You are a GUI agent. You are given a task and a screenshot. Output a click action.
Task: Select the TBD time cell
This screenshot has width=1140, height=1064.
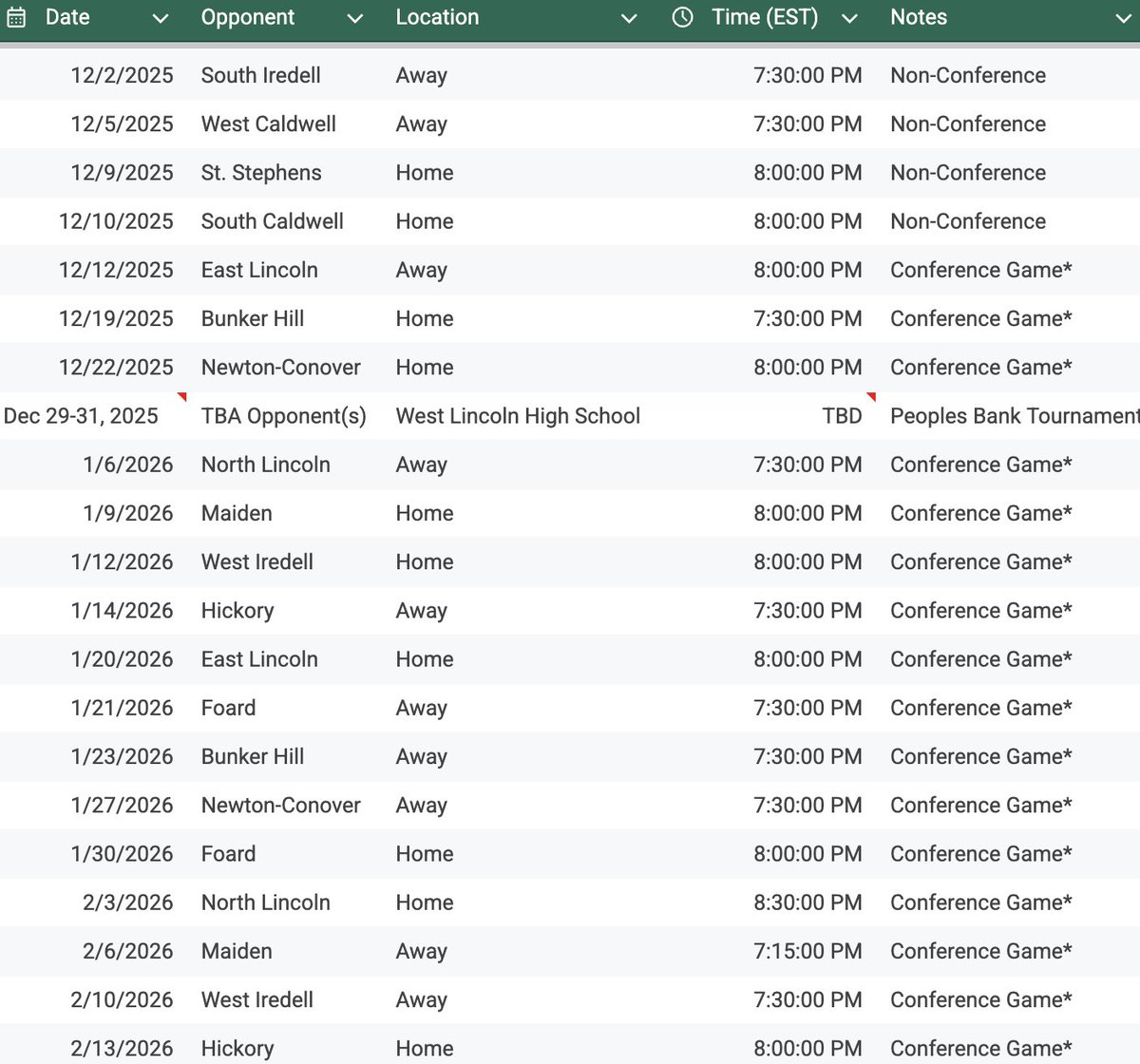tap(842, 416)
